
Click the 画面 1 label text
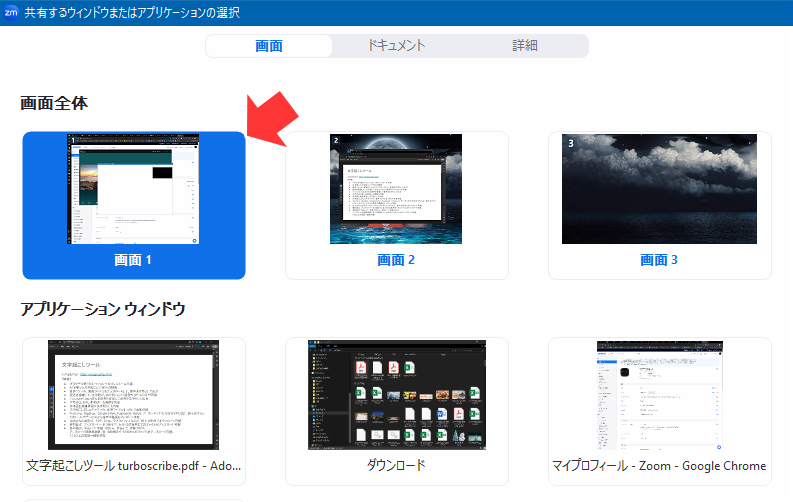point(134,260)
